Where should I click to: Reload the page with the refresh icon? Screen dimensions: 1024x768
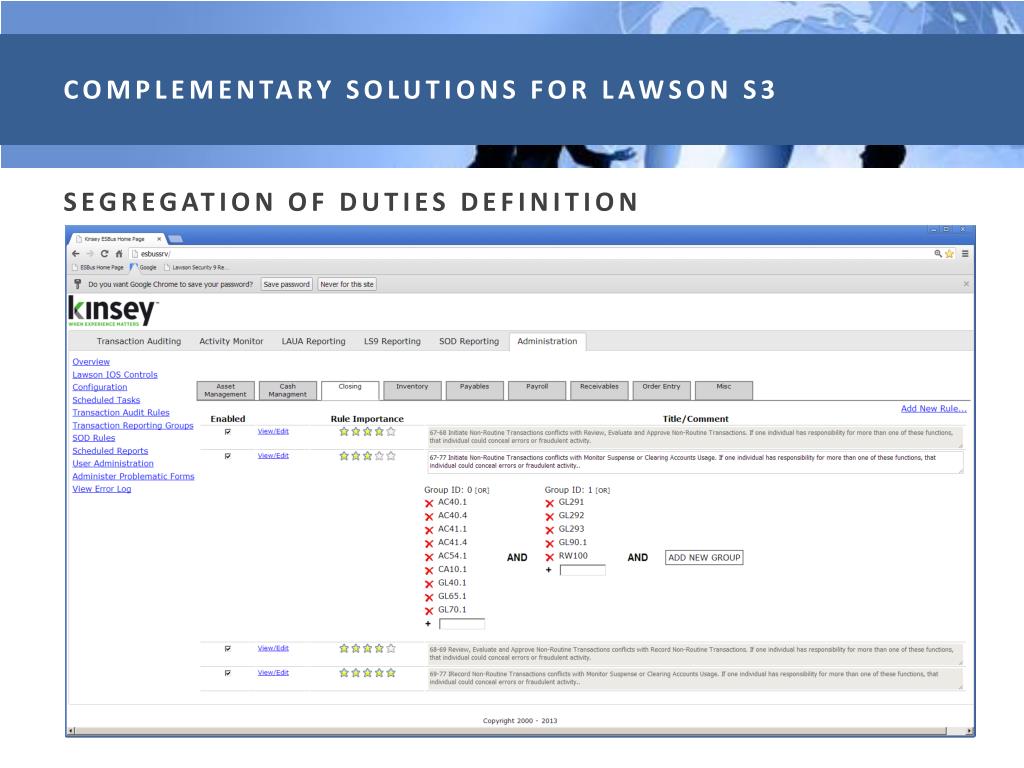tap(104, 253)
